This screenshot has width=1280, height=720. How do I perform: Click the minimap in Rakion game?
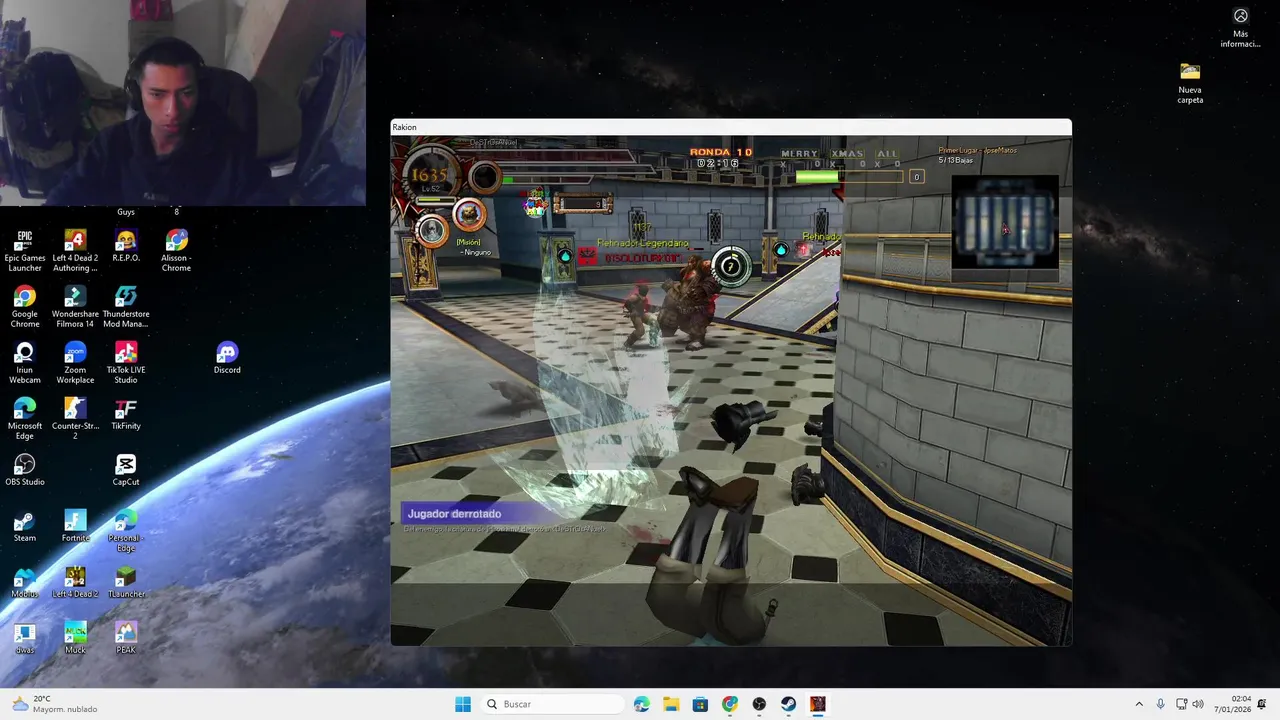(1005, 223)
